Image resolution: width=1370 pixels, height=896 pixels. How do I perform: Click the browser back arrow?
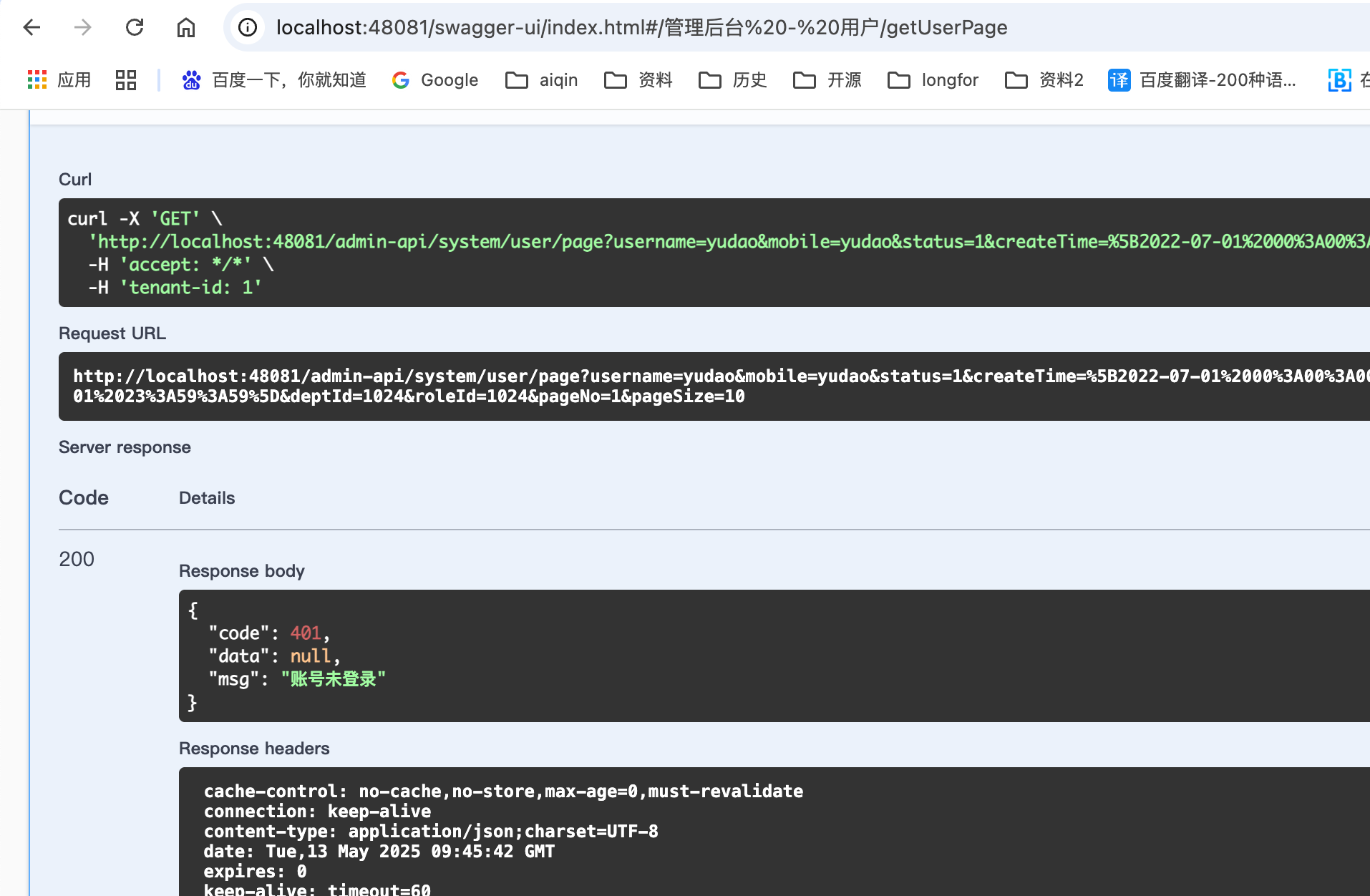tap(32, 27)
